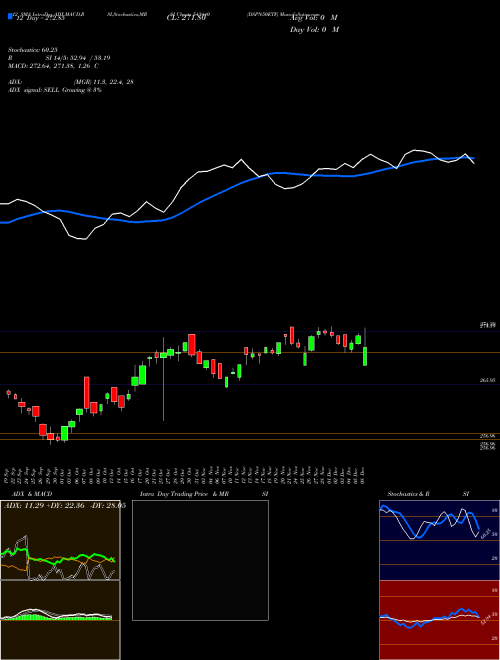The height and width of the screenshot is (660, 500).
Task: Click the 'Avg Vol: 0 M' readout
Action: pos(313,18)
